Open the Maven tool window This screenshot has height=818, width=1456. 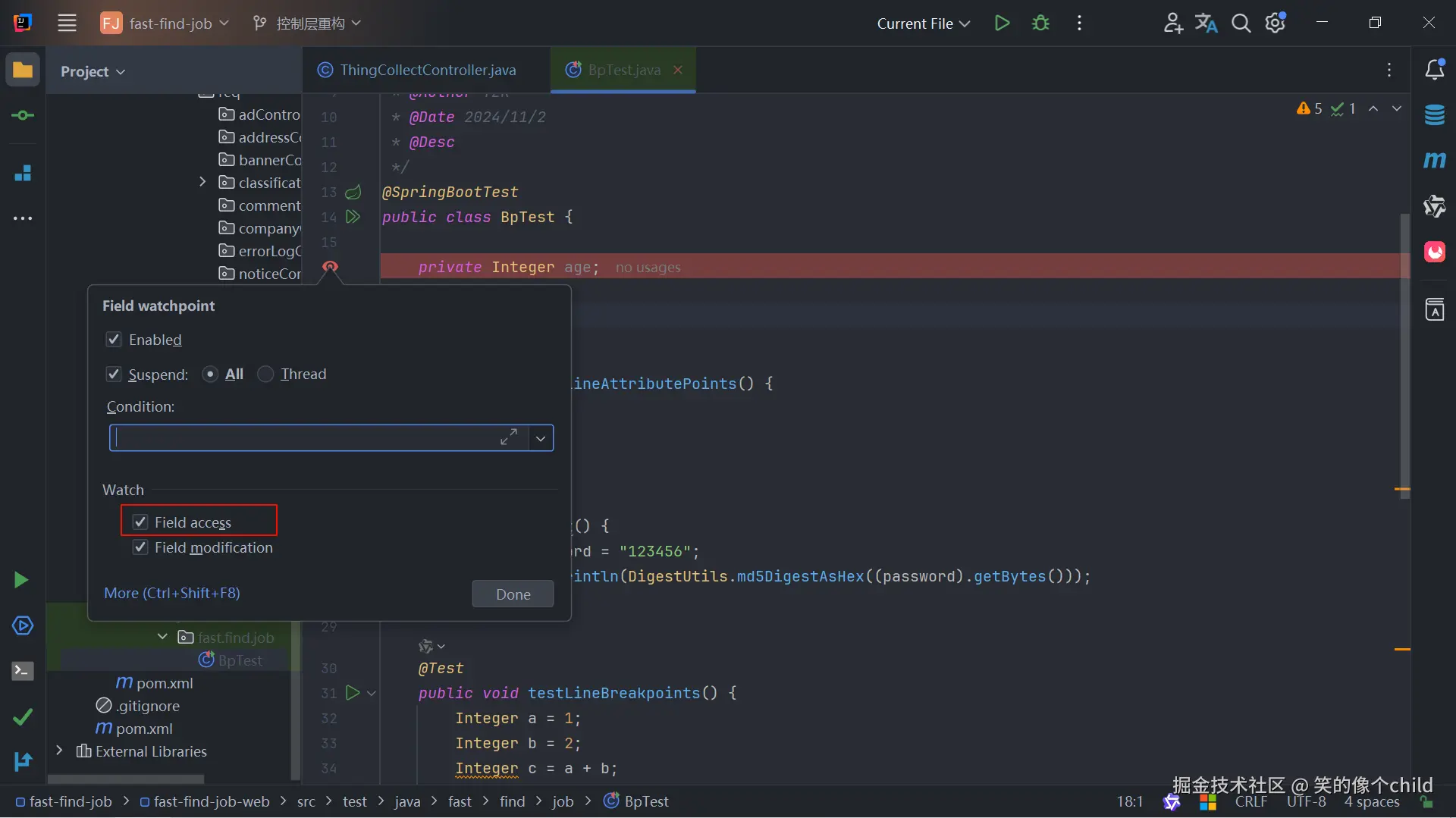pyautogui.click(x=1434, y=160)
